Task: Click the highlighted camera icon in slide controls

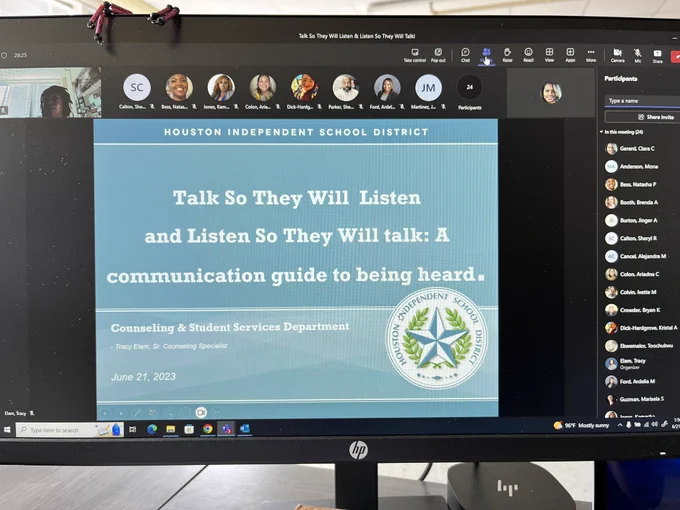Action: point(201,412)
